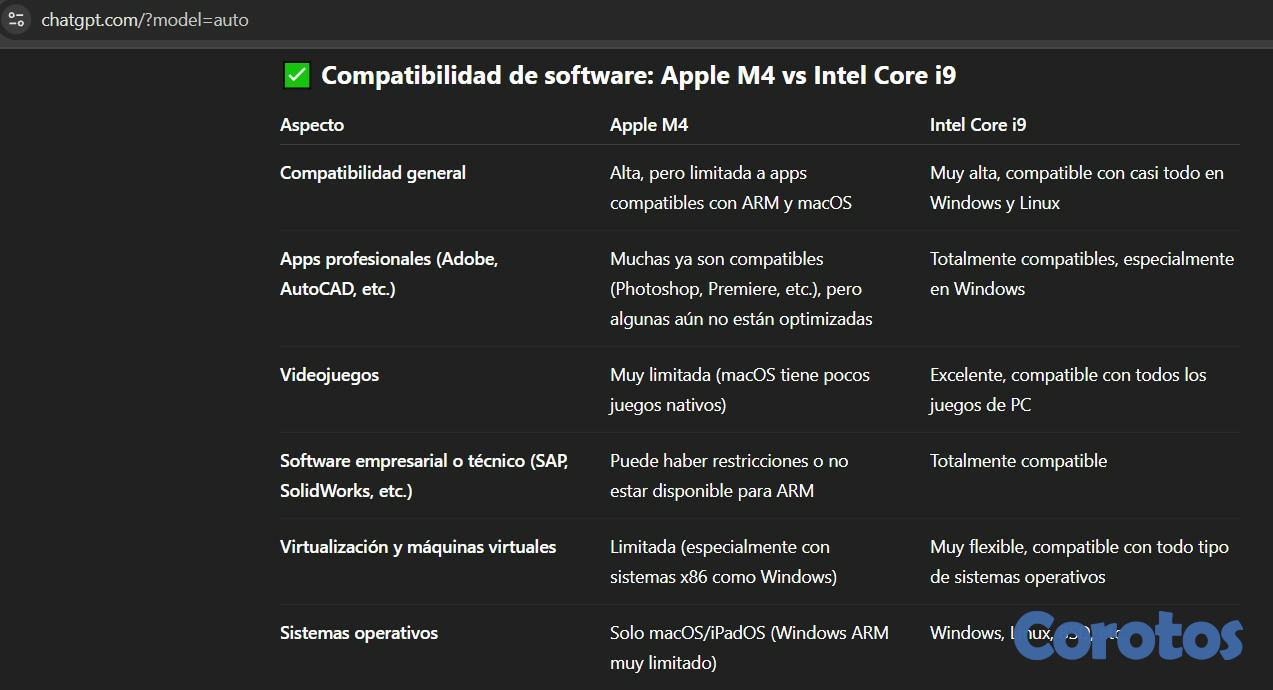Click the 'Sistemas operativos' row label

[359, 633]
